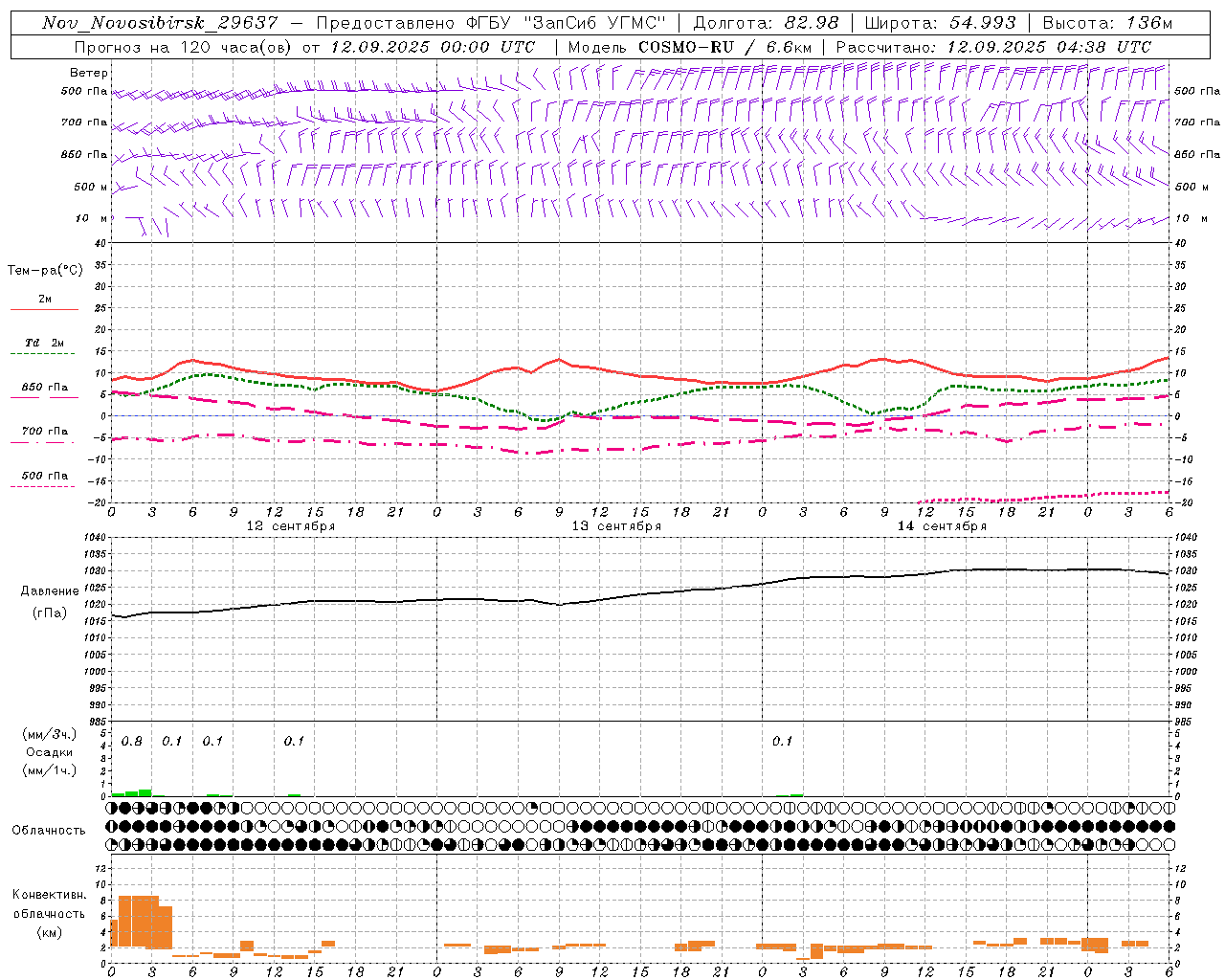The width and height of the screenshot is (1225, 980).
Task: Click the Широта: 54.993 header value
Action: (x=940, y=23)
